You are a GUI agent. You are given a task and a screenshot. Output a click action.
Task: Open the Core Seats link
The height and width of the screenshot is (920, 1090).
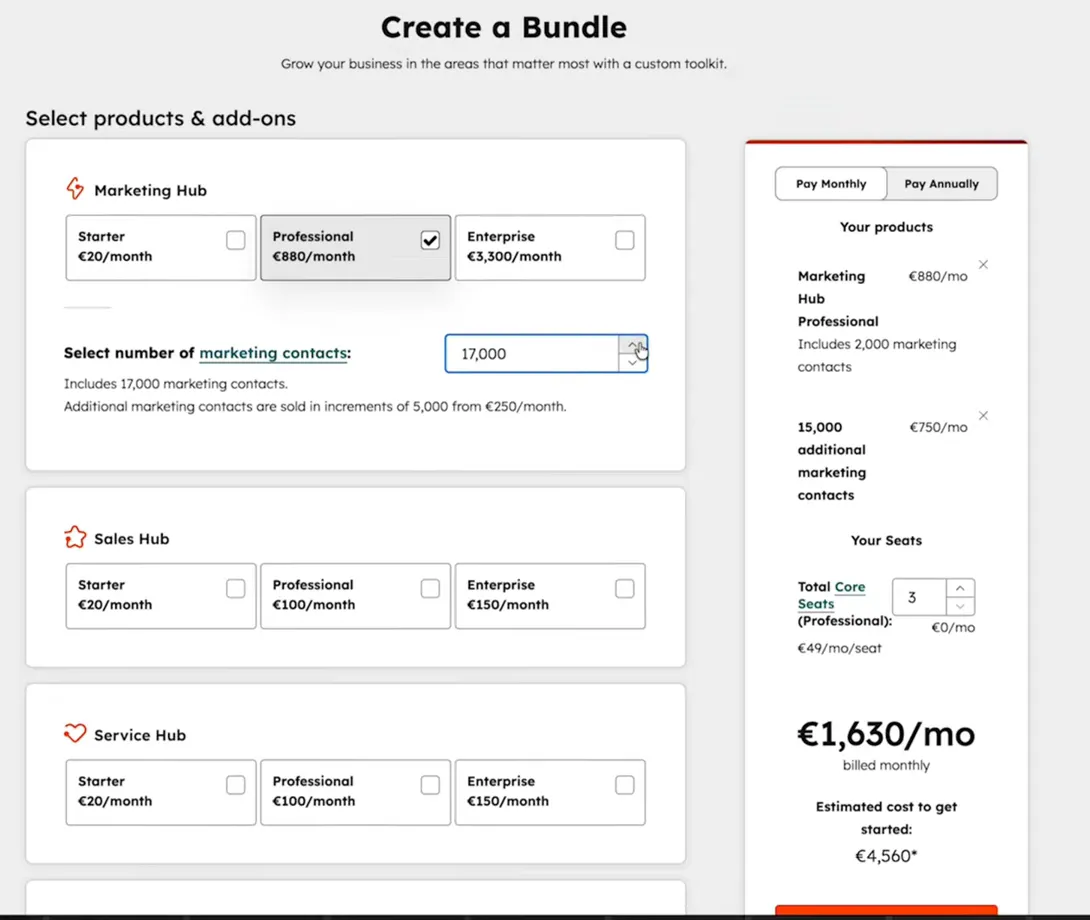pyautogui.click(x=831, y=595)
